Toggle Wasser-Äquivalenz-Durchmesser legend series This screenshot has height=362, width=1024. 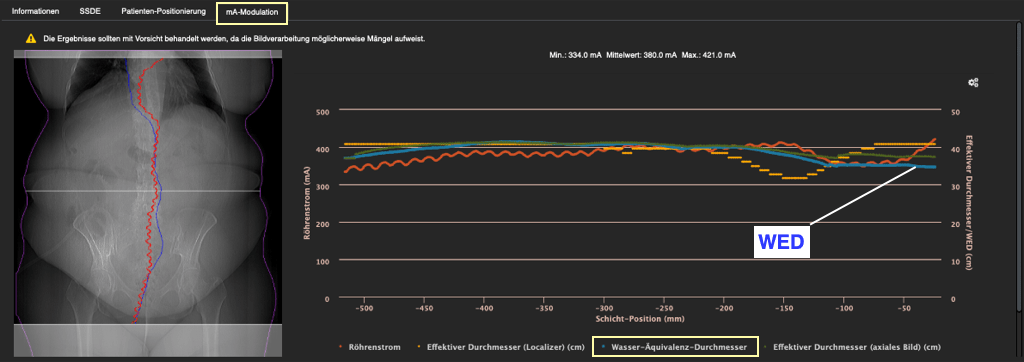click(675, 347)
